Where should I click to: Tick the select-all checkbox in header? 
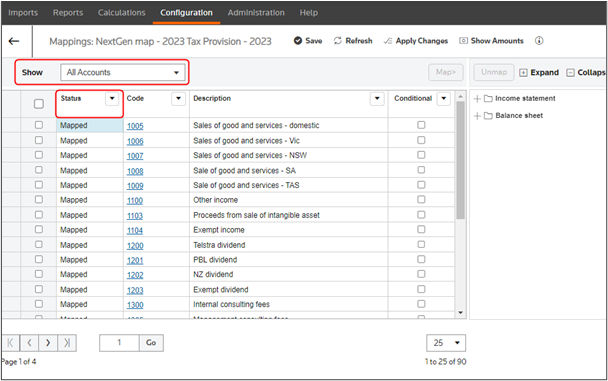point(39,104)
